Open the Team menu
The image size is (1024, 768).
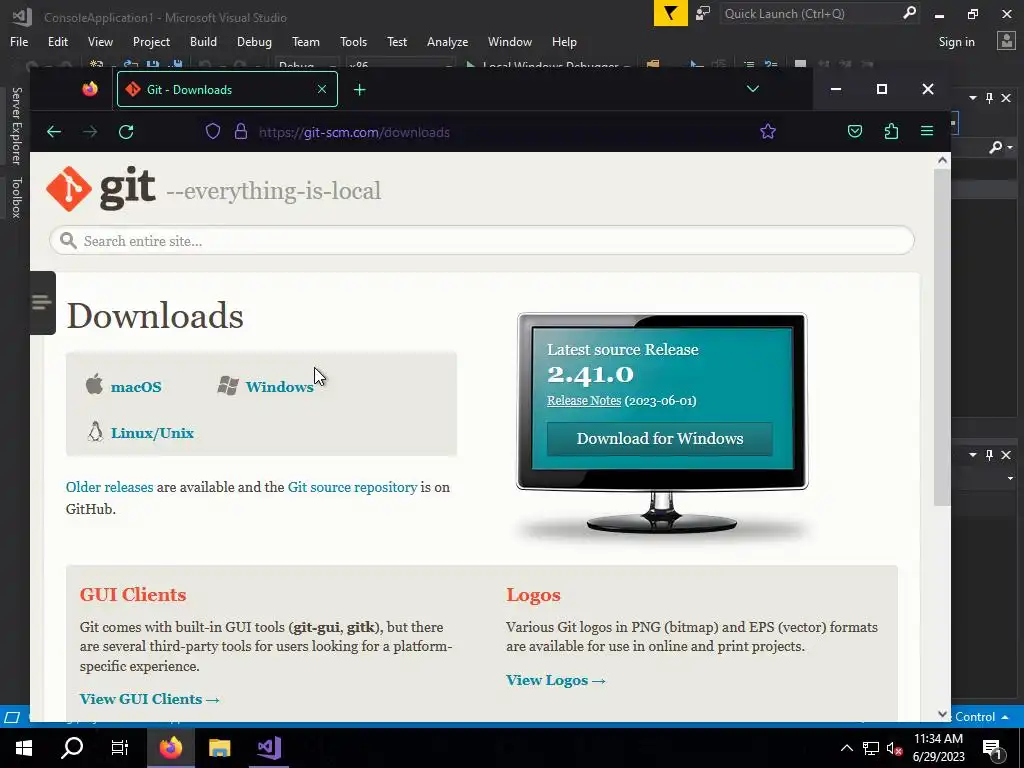tap(306, 42)
